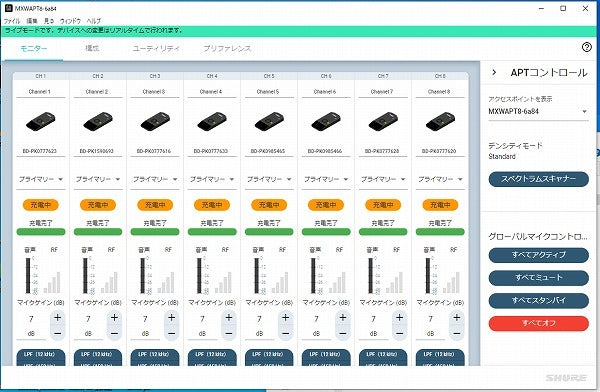This screenshot has width=600, height=392.
Task: Click the MXWAPT8 app icon in title bar
Action: [8, 8]
